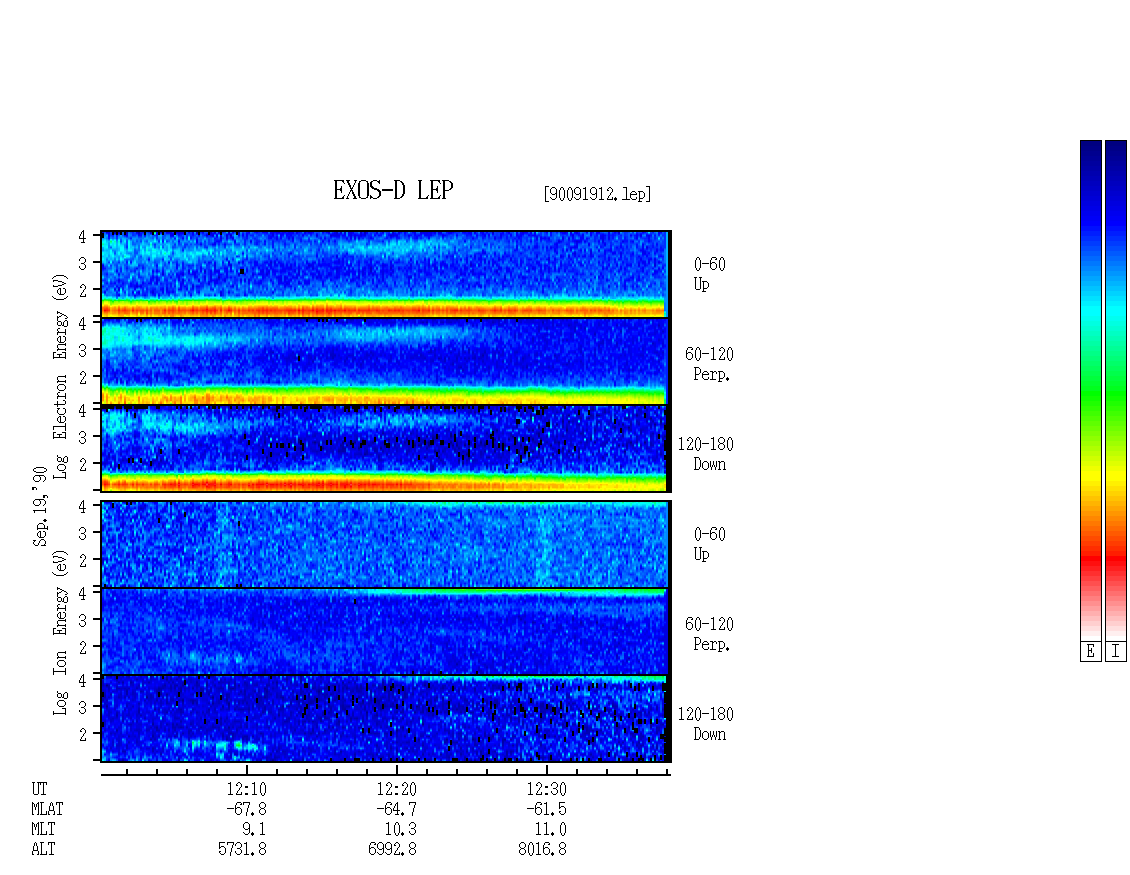Select the file name [90091912.lep] label

pyautogui.click(x=597, y=194)
